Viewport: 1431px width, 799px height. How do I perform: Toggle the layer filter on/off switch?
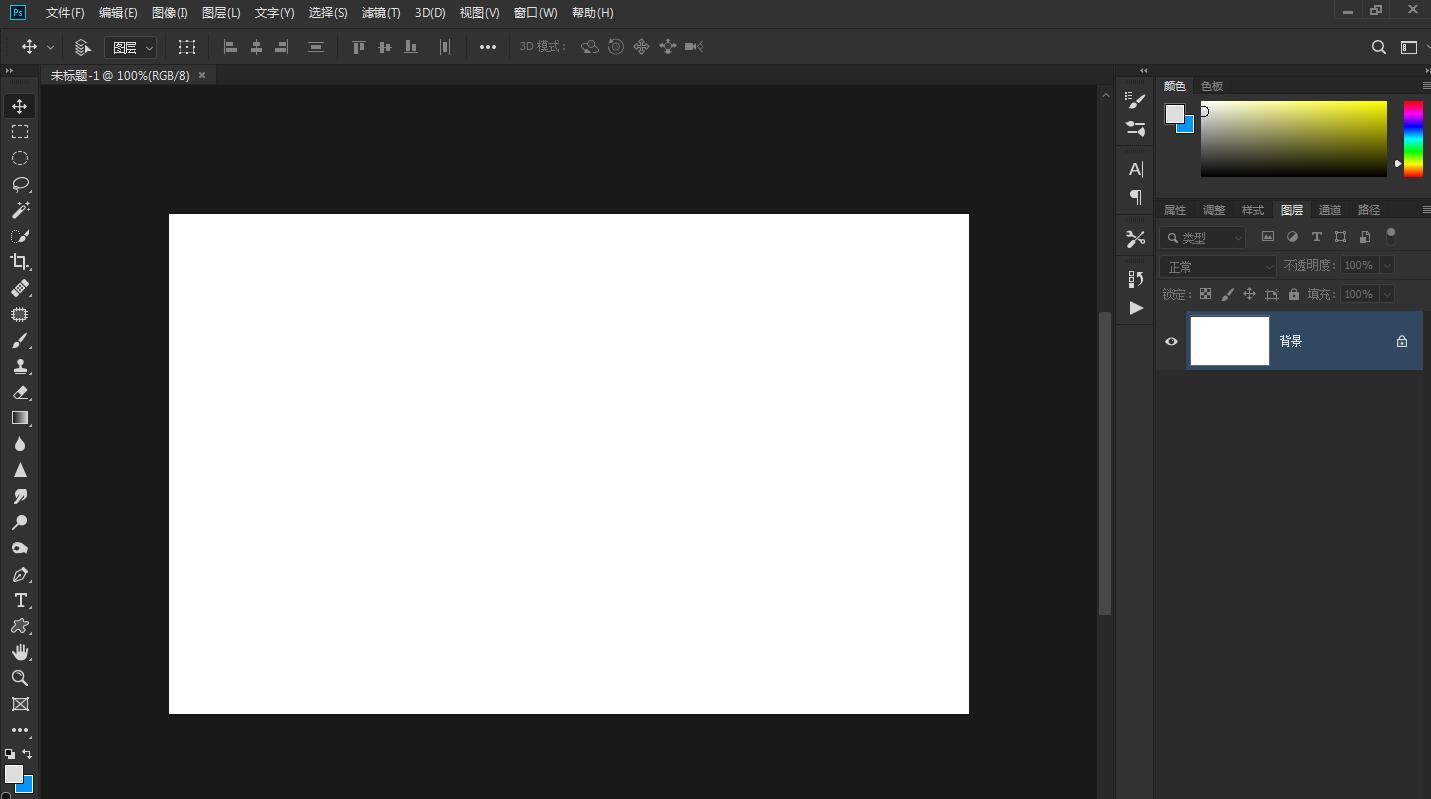coord(1390,236)
